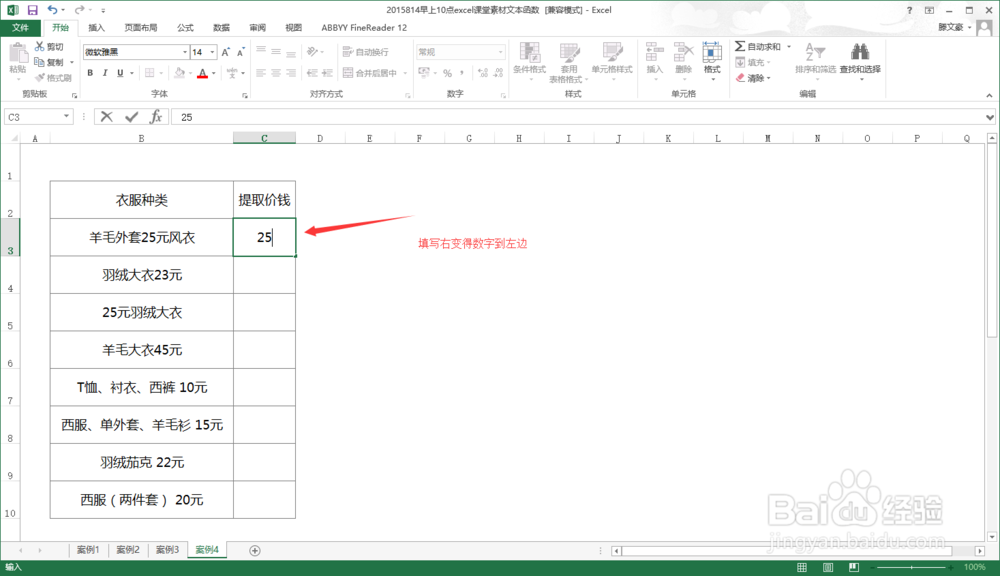Screen dimensions: 1000x576
Task: Toggle italic formatting
Action: point(104,72)
